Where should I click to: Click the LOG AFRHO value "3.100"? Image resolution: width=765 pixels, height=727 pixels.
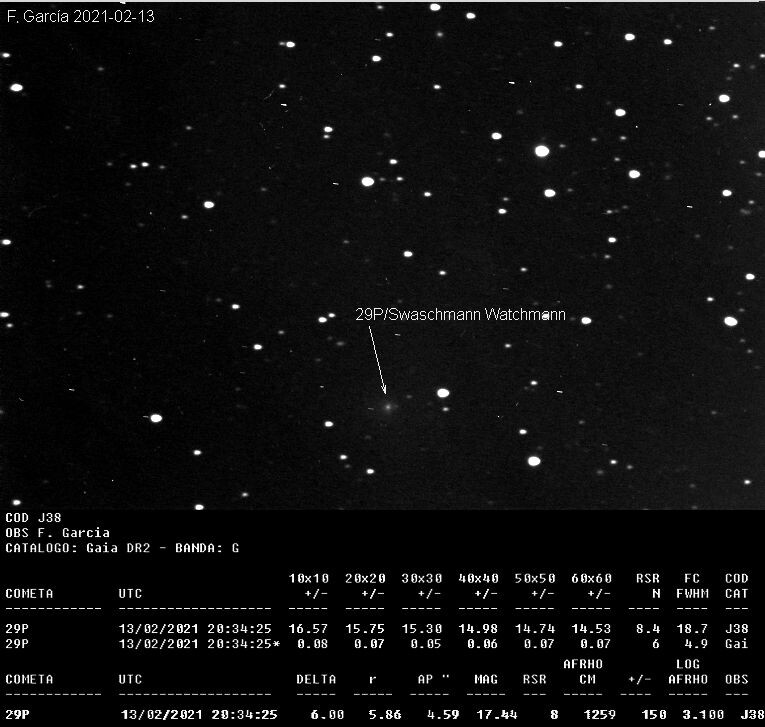click(x=703, y=715)
